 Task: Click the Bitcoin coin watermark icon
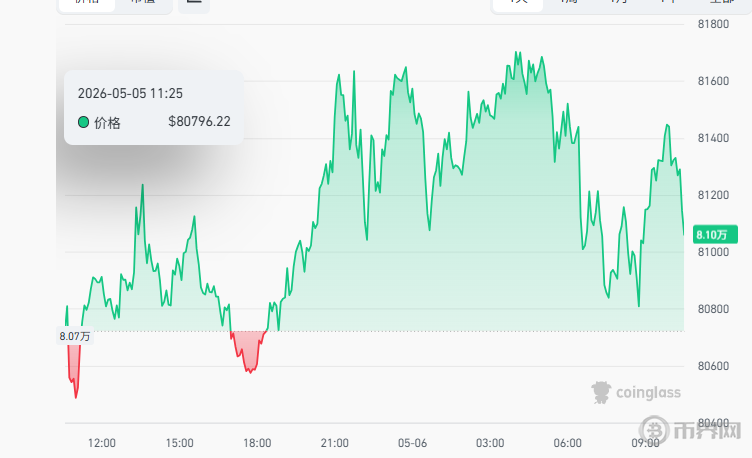click(654, 430)
